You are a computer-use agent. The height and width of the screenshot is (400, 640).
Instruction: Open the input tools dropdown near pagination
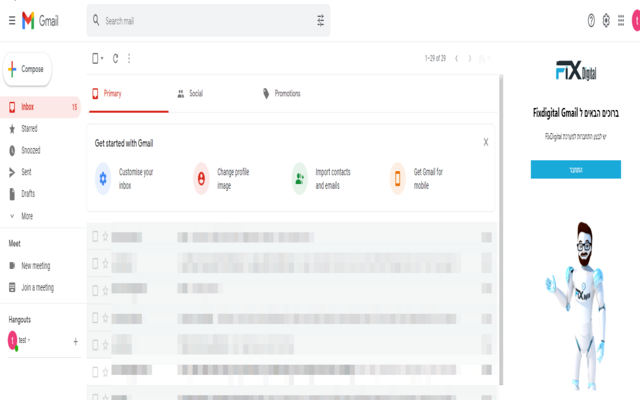(x=485, y=59)
